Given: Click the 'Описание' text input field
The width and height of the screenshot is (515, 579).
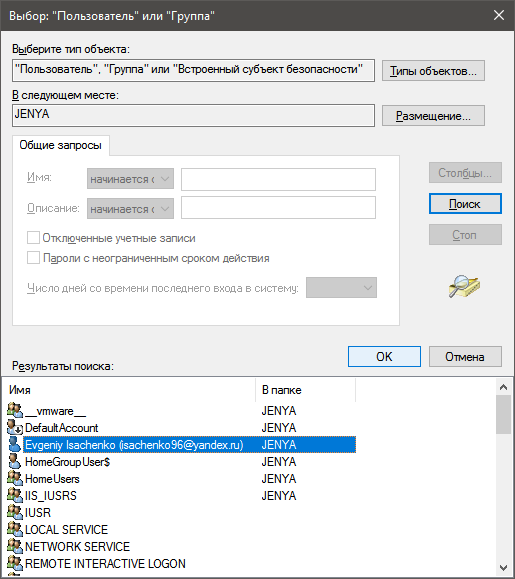Looking at the screenshot, I should (278, 208).
